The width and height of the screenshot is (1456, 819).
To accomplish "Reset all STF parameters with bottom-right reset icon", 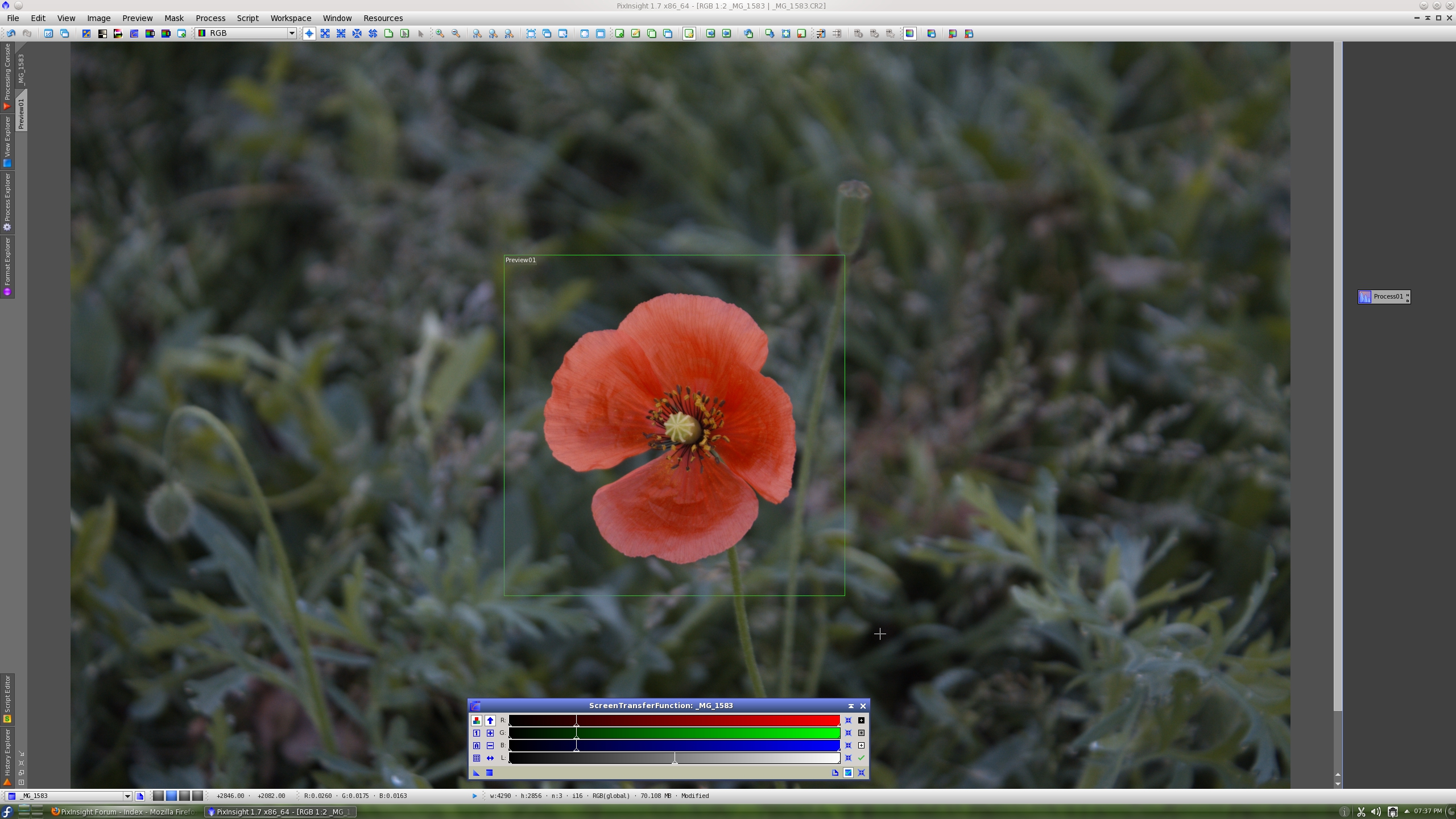I will point(861,773).
